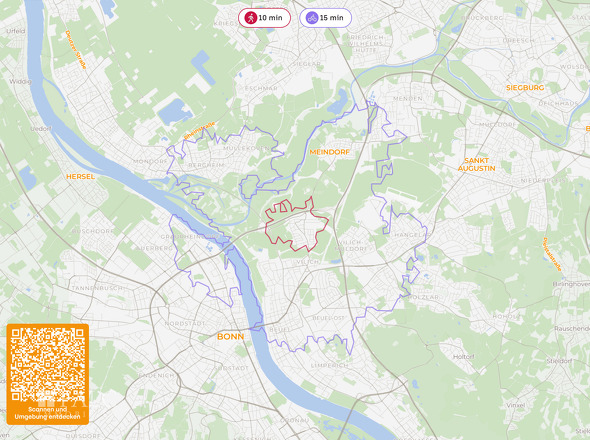Select the Rheinstraße street label
The height and width of the screenshot is (440, 590).
coord(199,131)
